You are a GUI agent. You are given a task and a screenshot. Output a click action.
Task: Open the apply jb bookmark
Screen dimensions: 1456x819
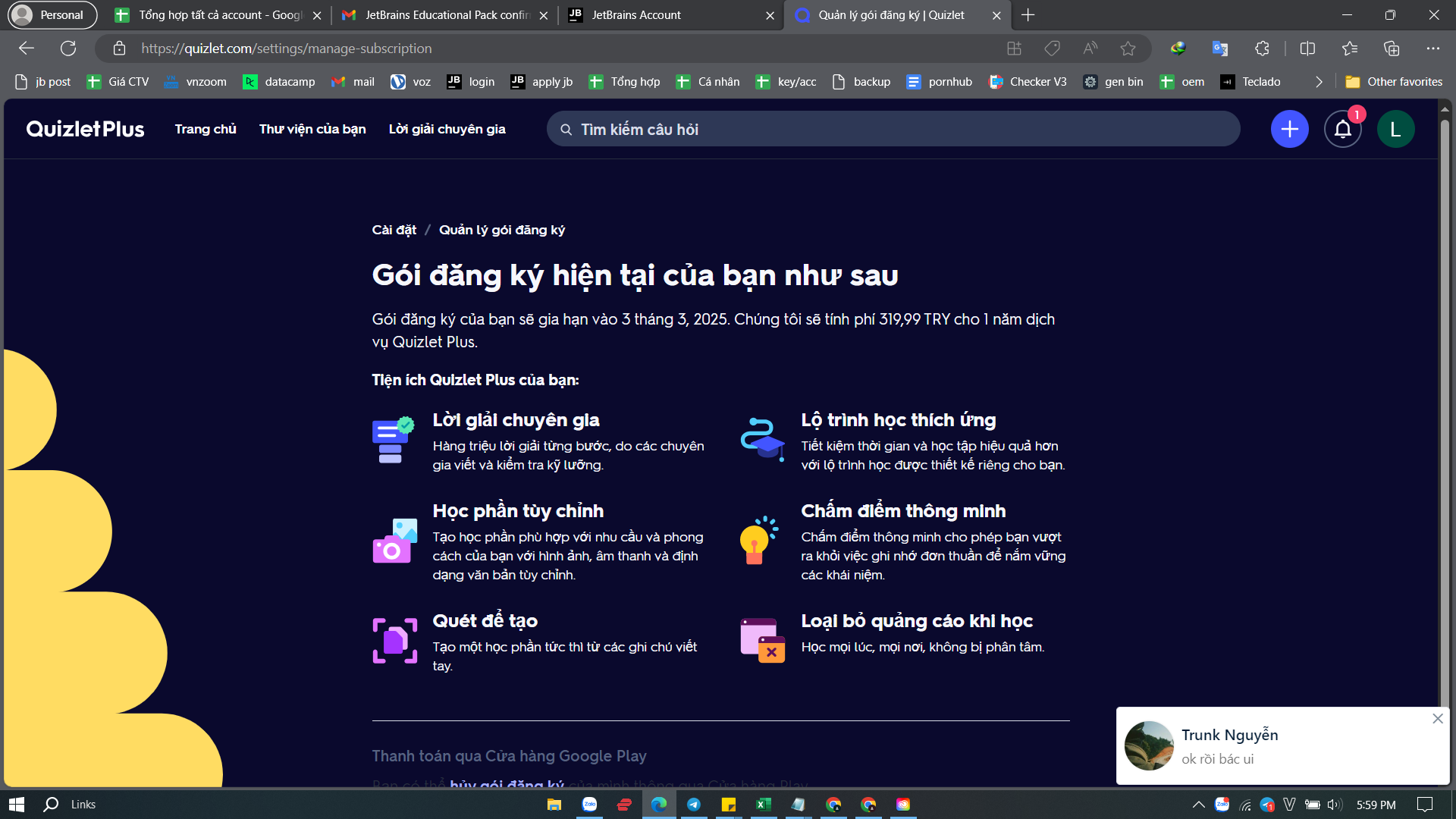542,82
